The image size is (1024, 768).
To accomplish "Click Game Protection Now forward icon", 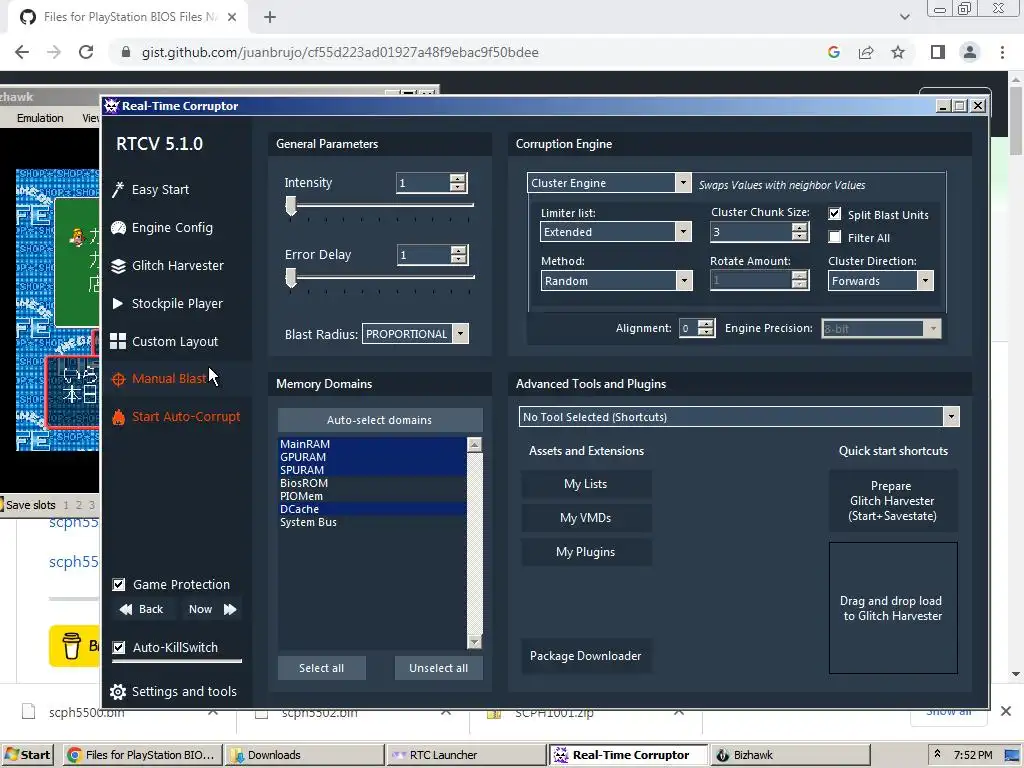I will [230, 609].
